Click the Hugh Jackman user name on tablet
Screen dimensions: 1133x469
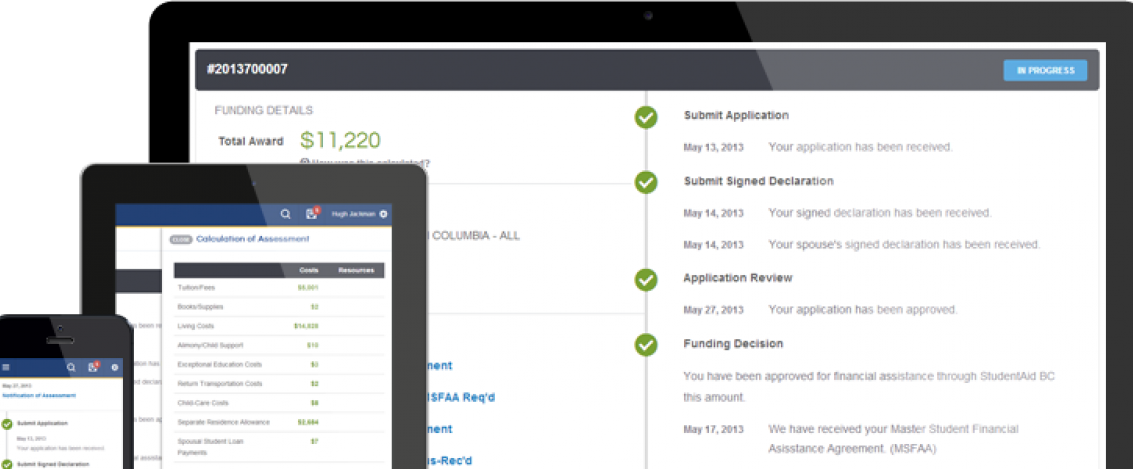pos(354,214)
